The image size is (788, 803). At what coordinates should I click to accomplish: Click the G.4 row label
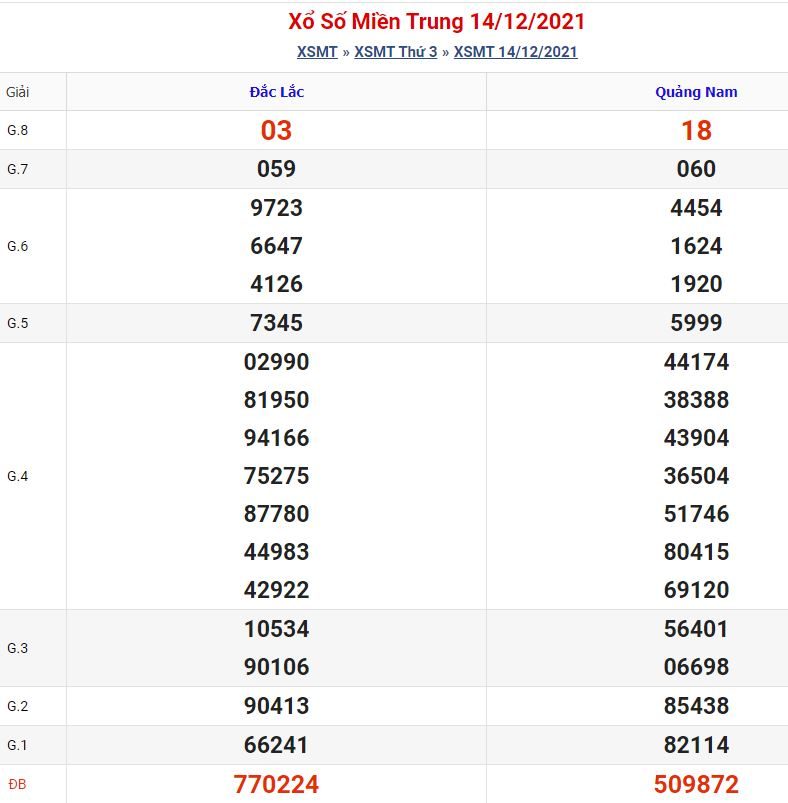pyautogui.click(x=17, y=476)
